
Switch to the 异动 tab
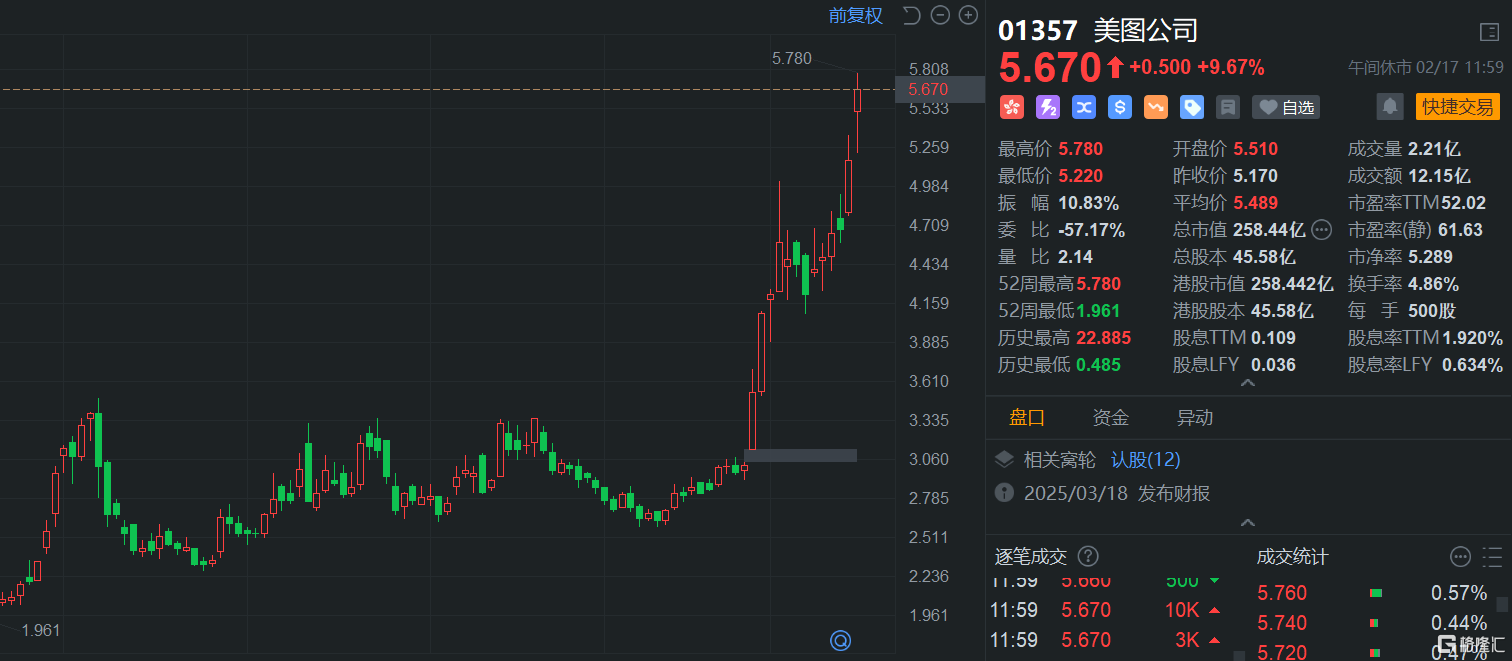[x=1195, y=417]
